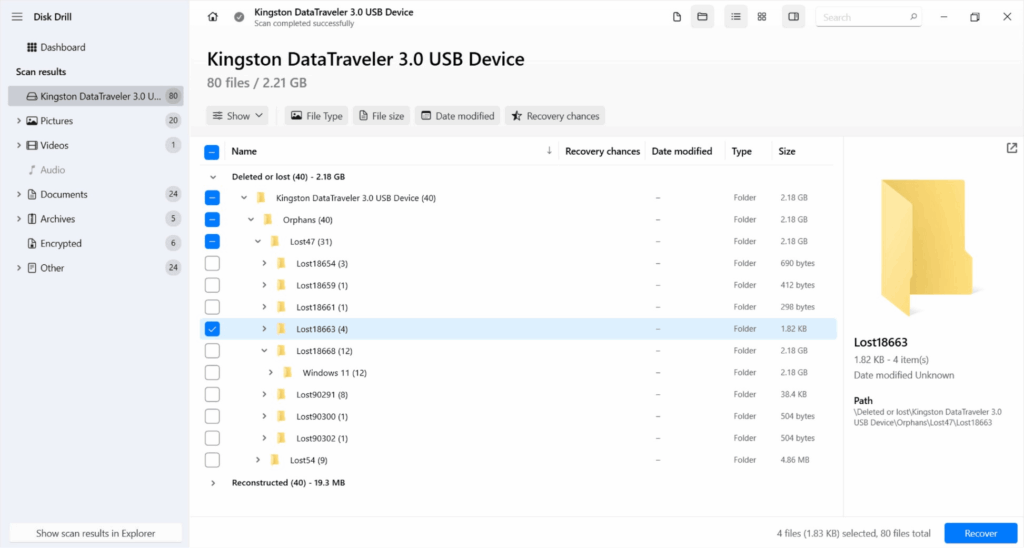Toggle checkbox for Lost47 folder
Screen dimensions: 1024x548
pyautogui.click(x=212, y=242)
